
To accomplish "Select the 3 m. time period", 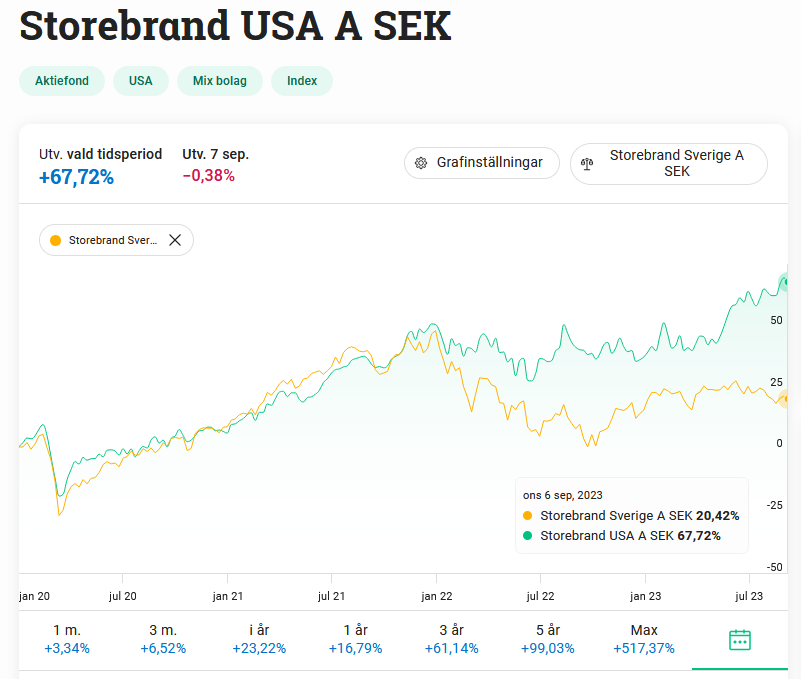I will (163, 639).
